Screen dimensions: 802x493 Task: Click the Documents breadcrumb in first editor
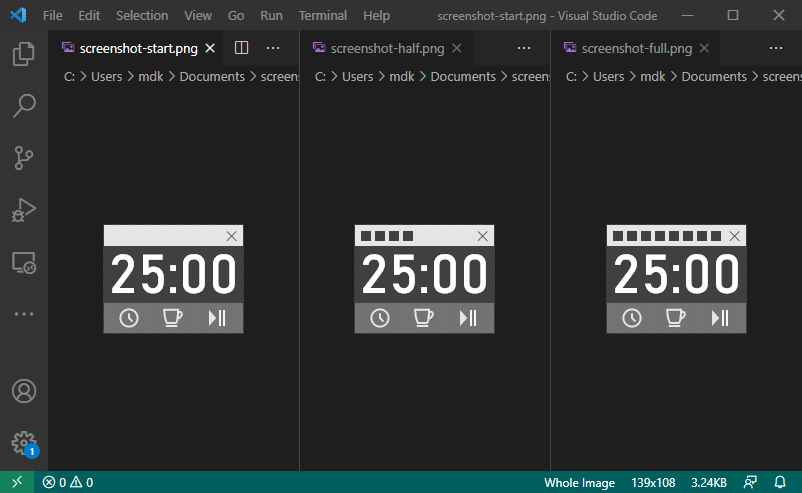click(211, 76)
